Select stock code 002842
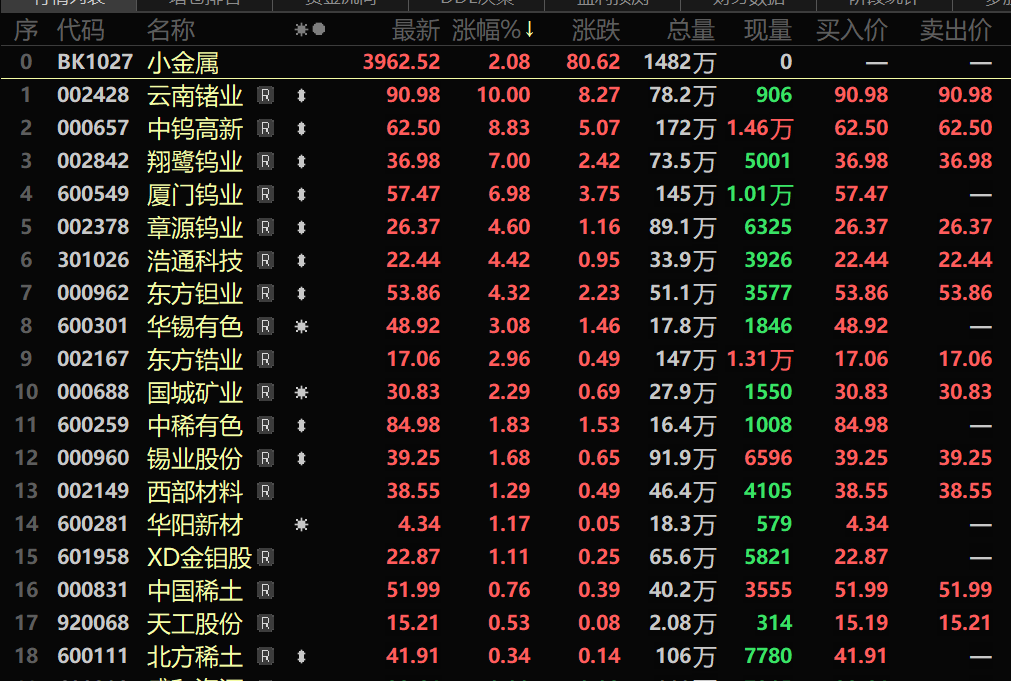The image size is (1011, 681). pyautogui.click(x=93, y=161)
